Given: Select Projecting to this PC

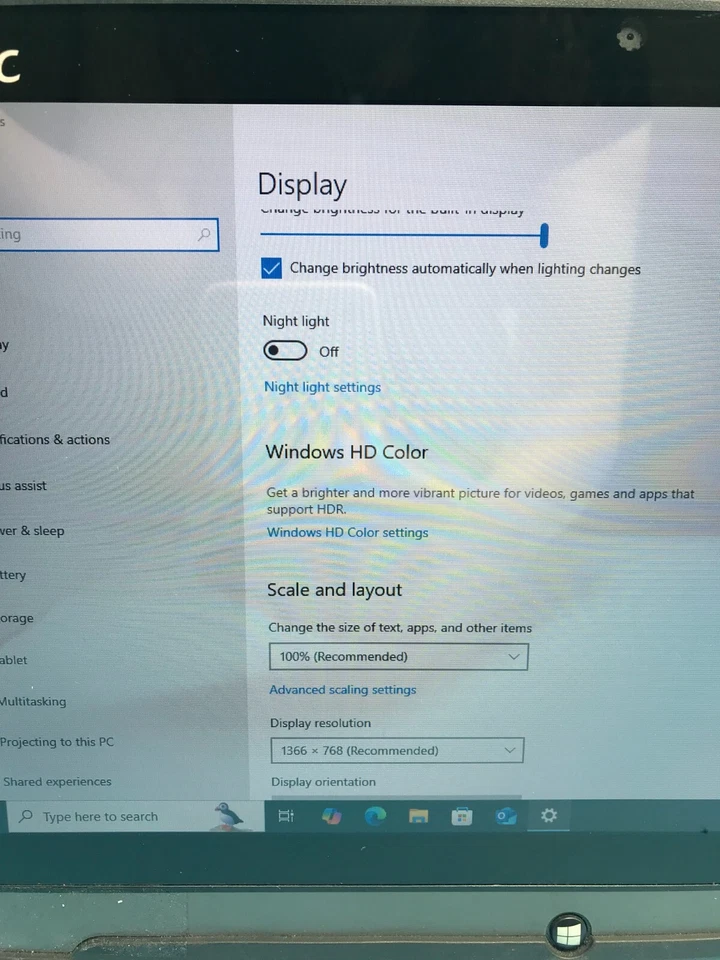Looking at the screenshot, I should [x=57, y=742].
